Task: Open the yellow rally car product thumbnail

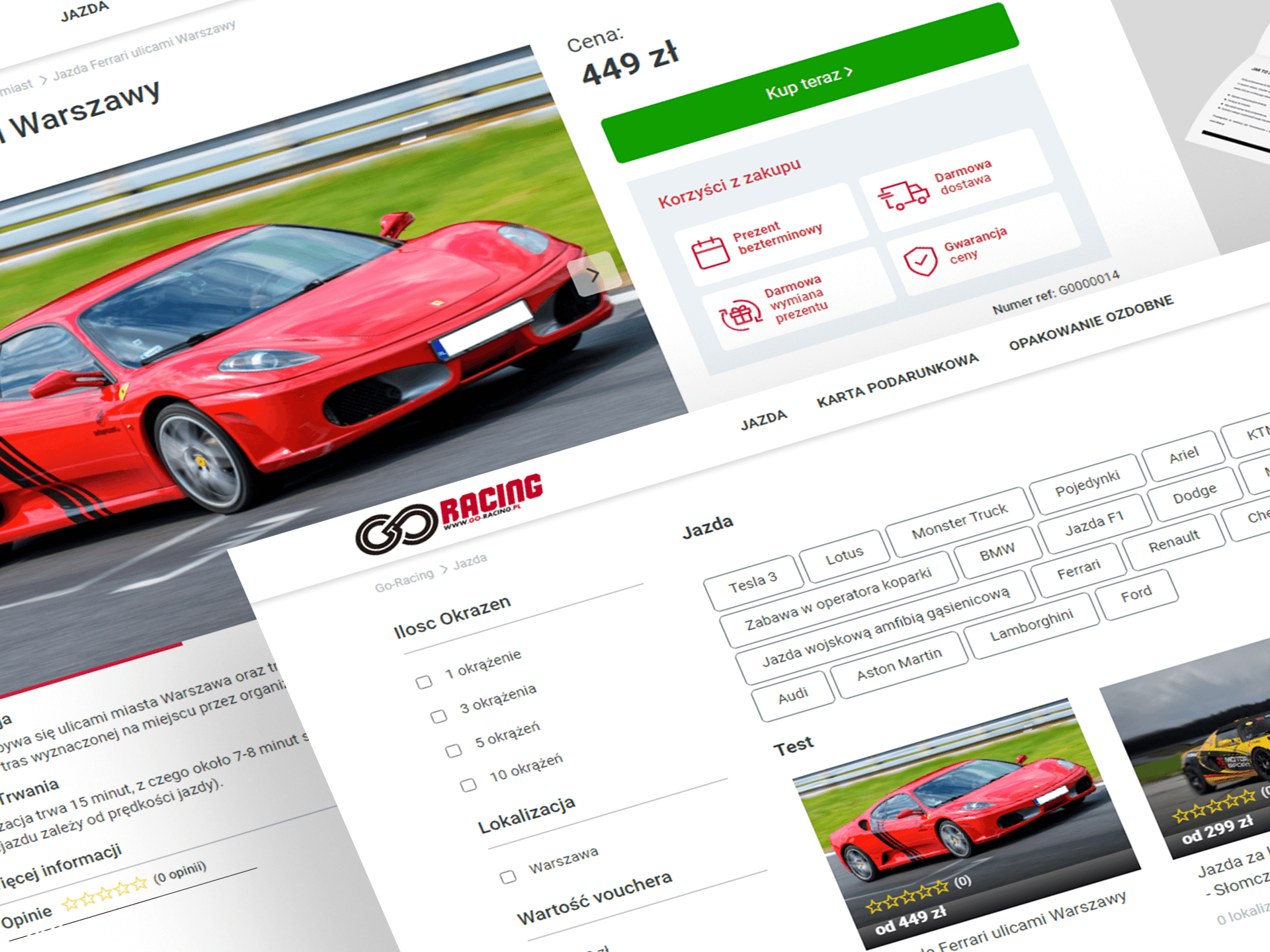Action: pyautogui.click(x=1197, y=747)
